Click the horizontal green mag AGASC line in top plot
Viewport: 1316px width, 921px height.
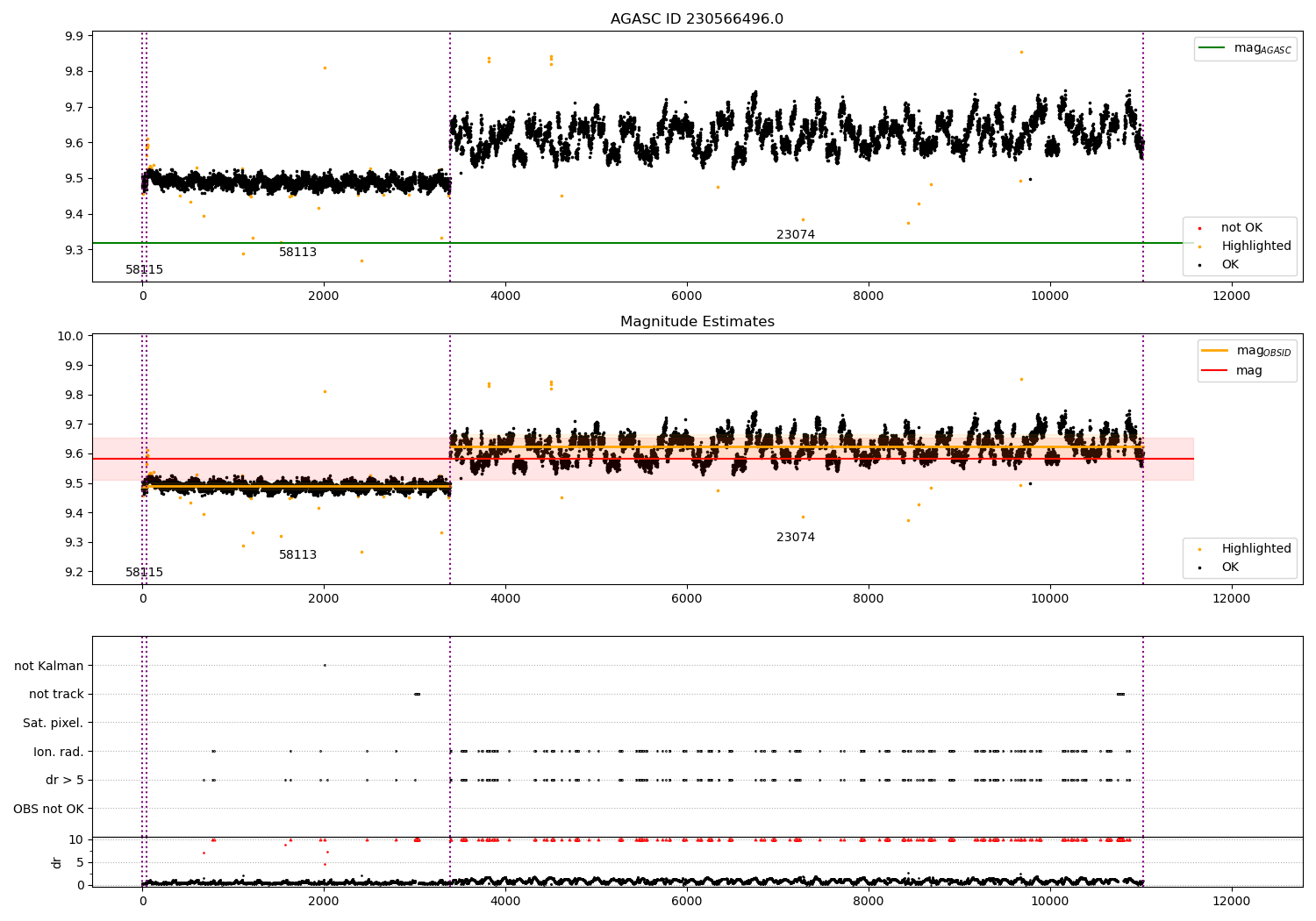click(x=643, y=243)
